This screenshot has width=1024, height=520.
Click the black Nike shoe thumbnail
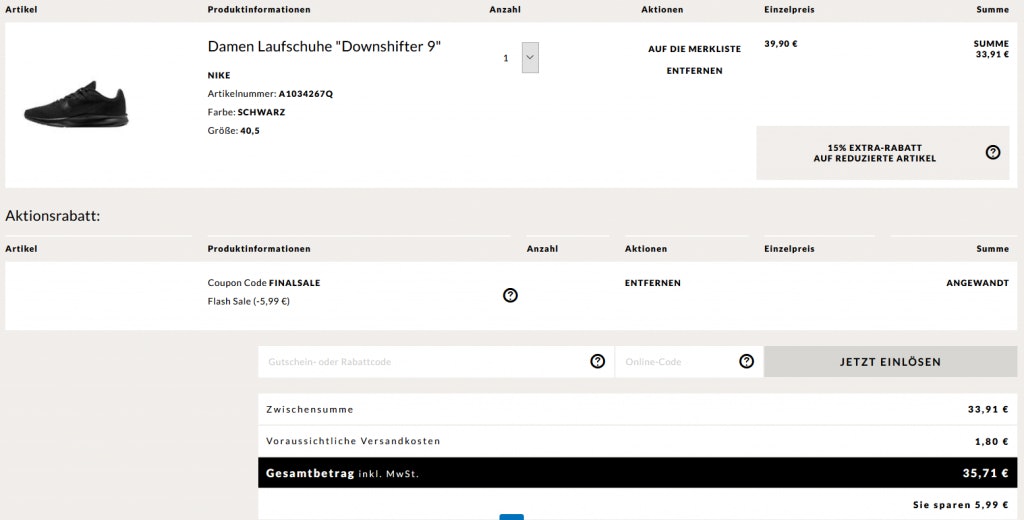click(76, 104)
